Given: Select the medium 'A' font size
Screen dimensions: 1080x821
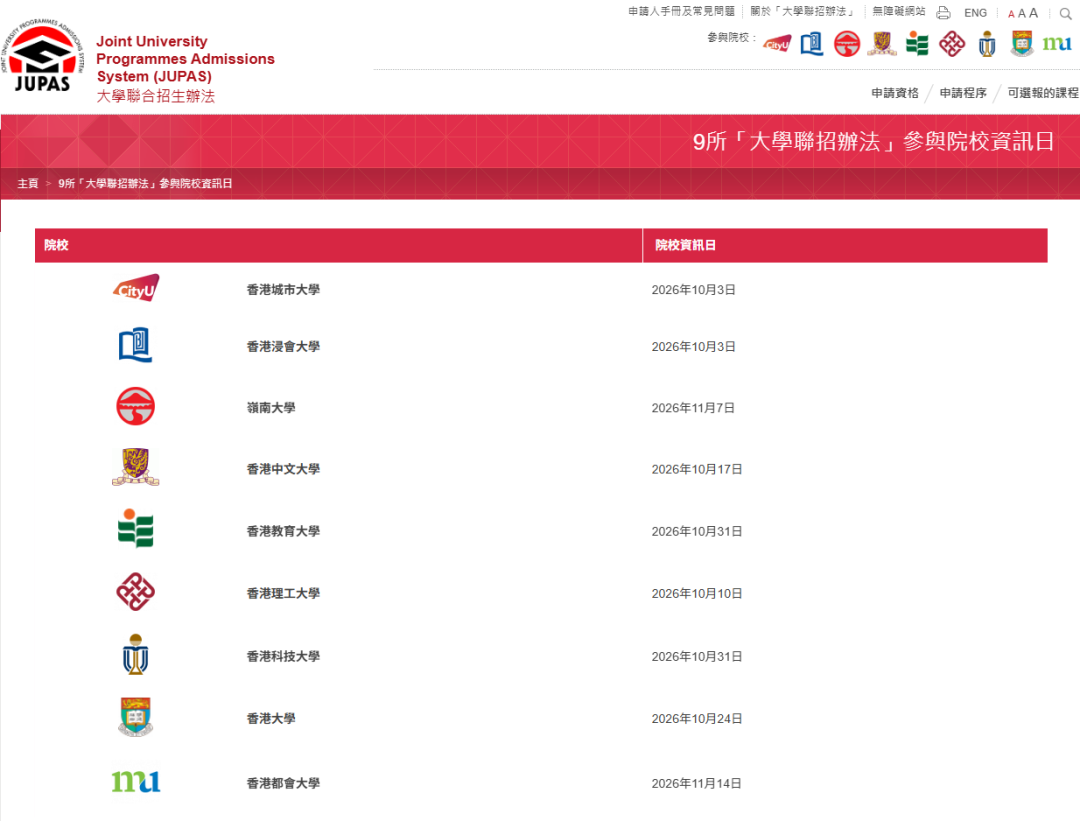Looking at the screenshot, I should click(x=1021, y=13).
